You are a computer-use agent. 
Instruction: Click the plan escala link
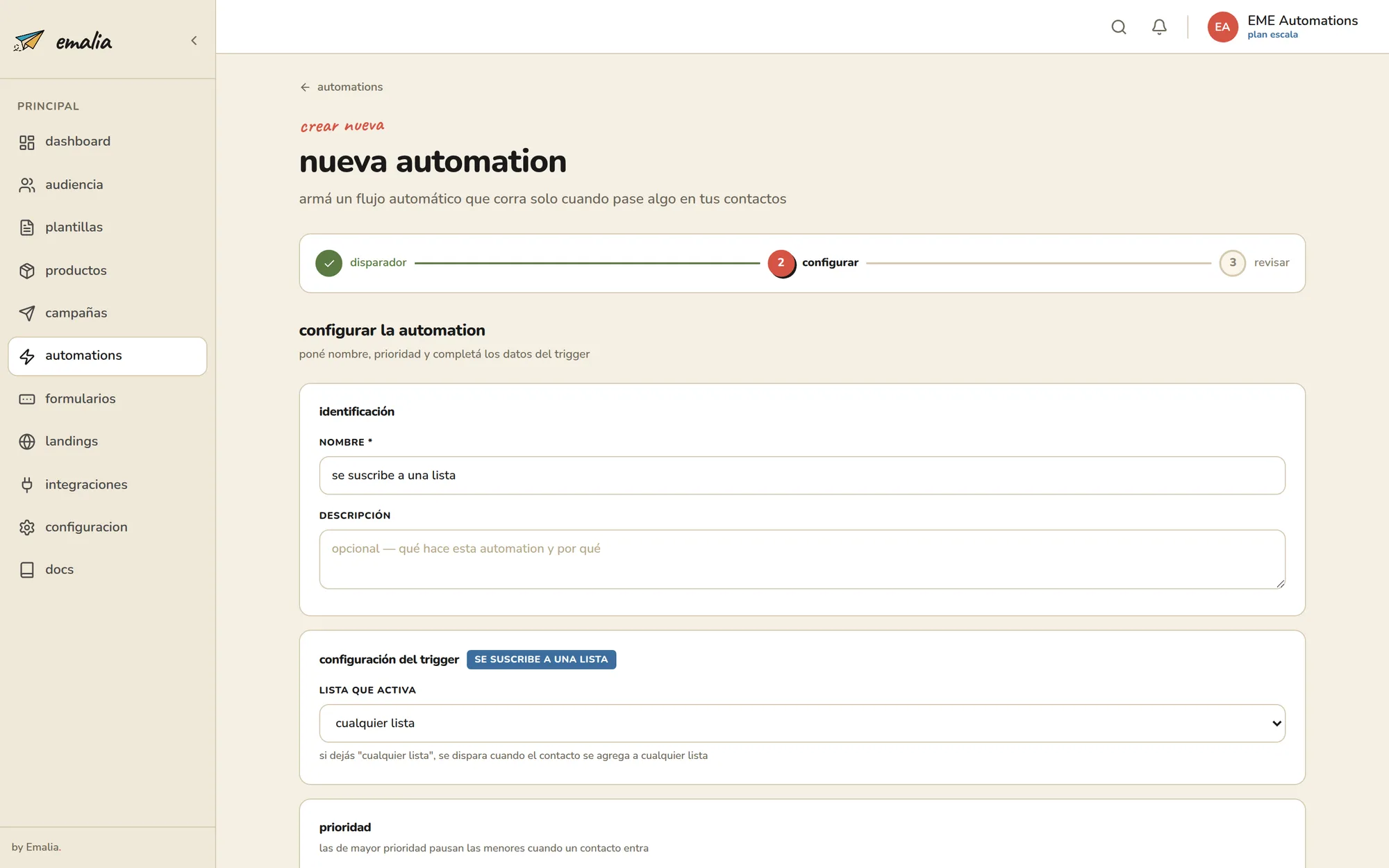coord(1272,35)
